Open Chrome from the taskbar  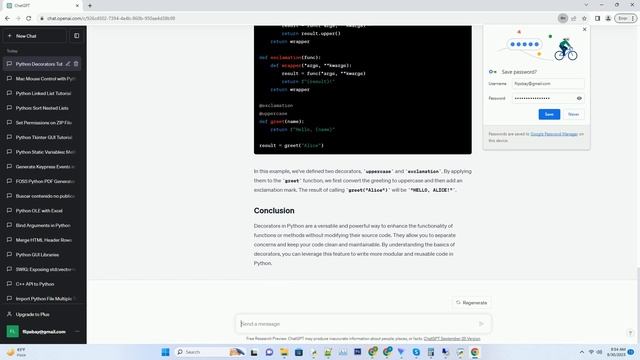[475, 352]
